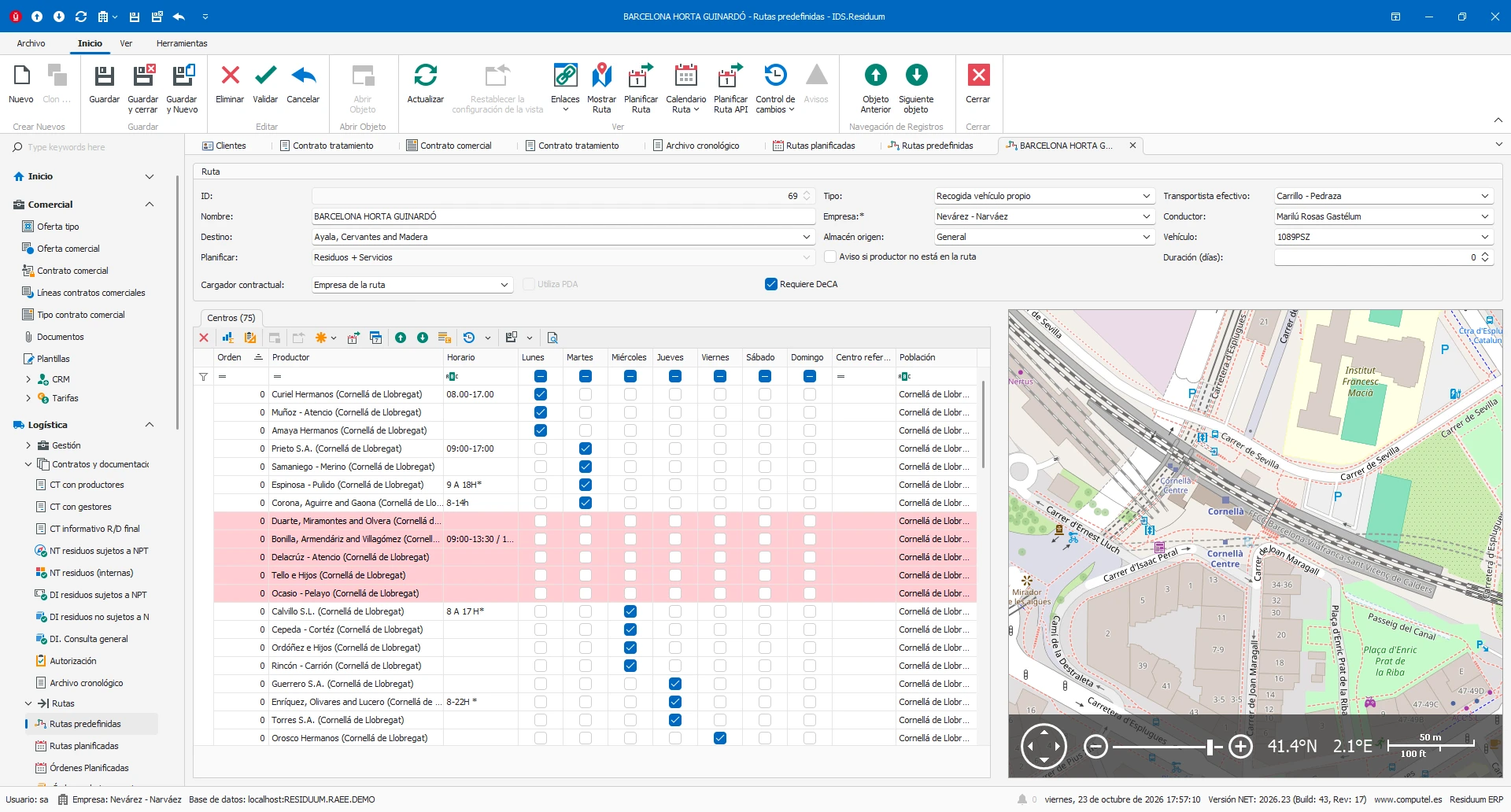The height and width of the screenshot is (812, 1511).
Task: Collapse the Comercial sidebar section
Action: 150,205
